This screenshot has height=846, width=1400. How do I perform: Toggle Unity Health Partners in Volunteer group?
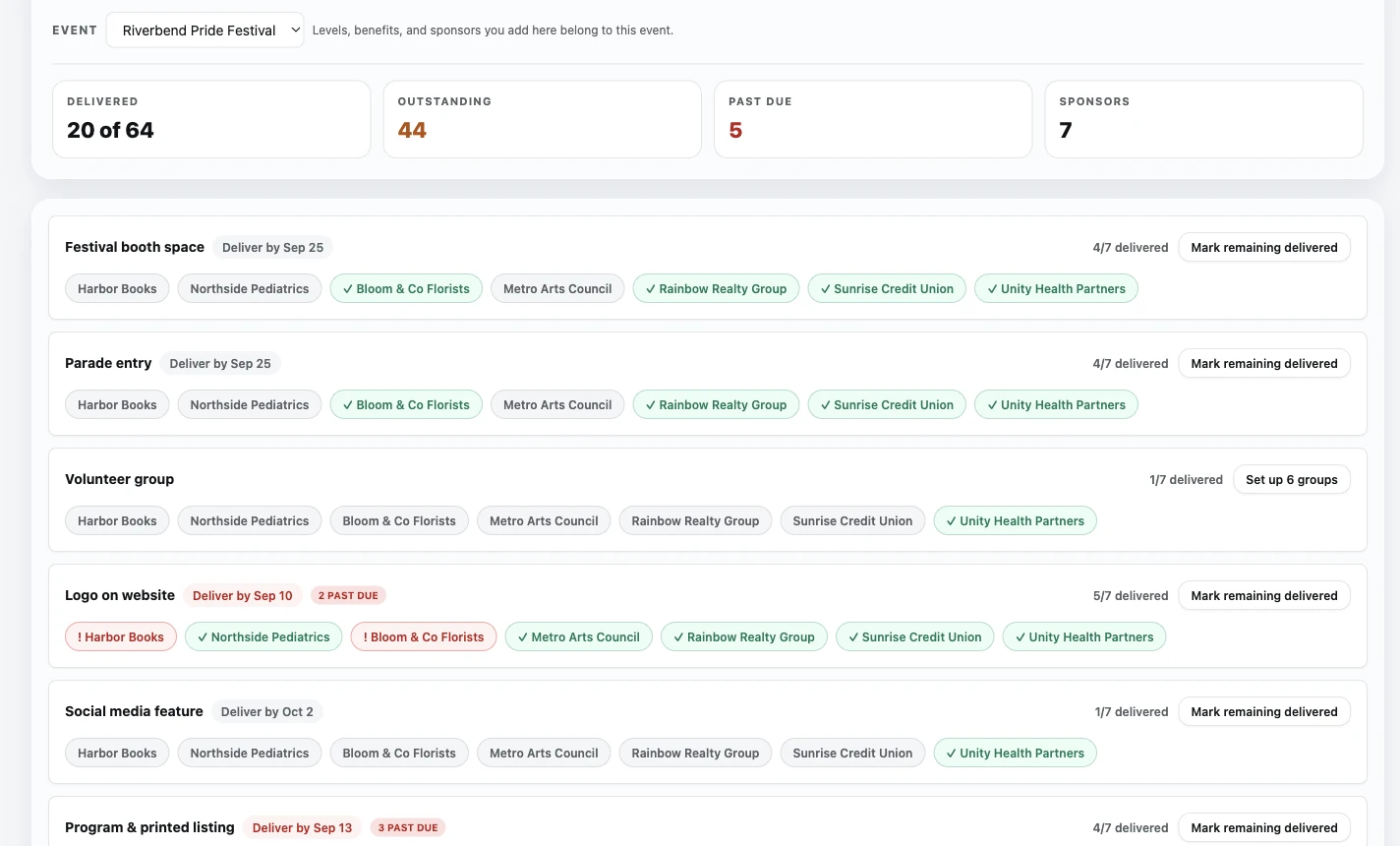[x=1015, y=521]
